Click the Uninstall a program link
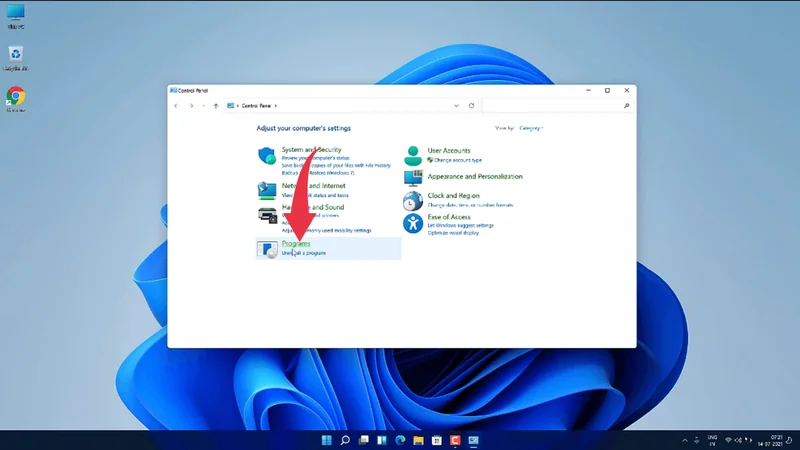 click(x=304, y=253)
